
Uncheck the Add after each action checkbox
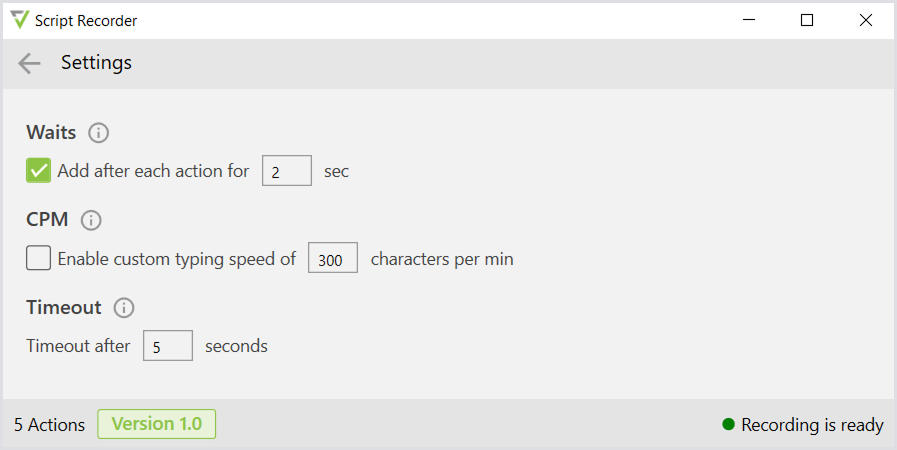[x=39, y=171]
